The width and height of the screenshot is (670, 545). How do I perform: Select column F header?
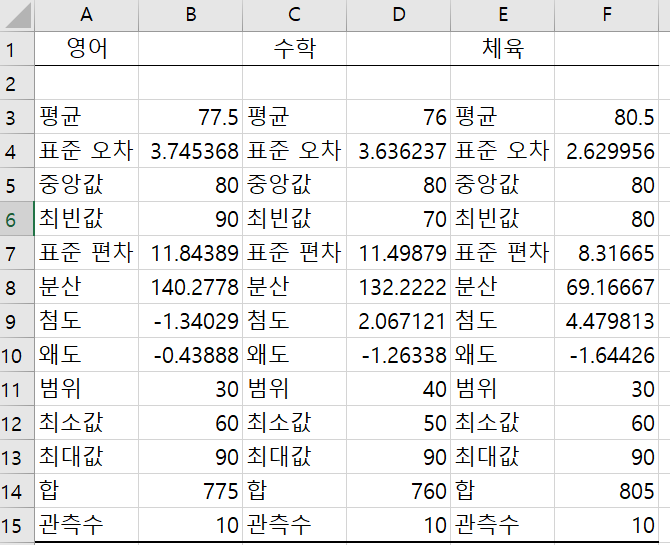[606, 15]
